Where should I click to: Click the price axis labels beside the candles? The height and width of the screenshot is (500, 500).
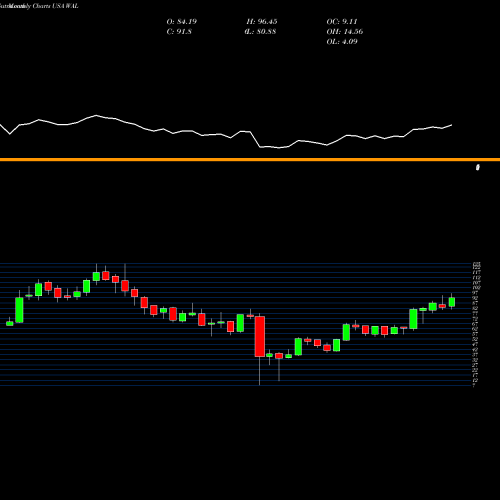(x=477, y=324)
